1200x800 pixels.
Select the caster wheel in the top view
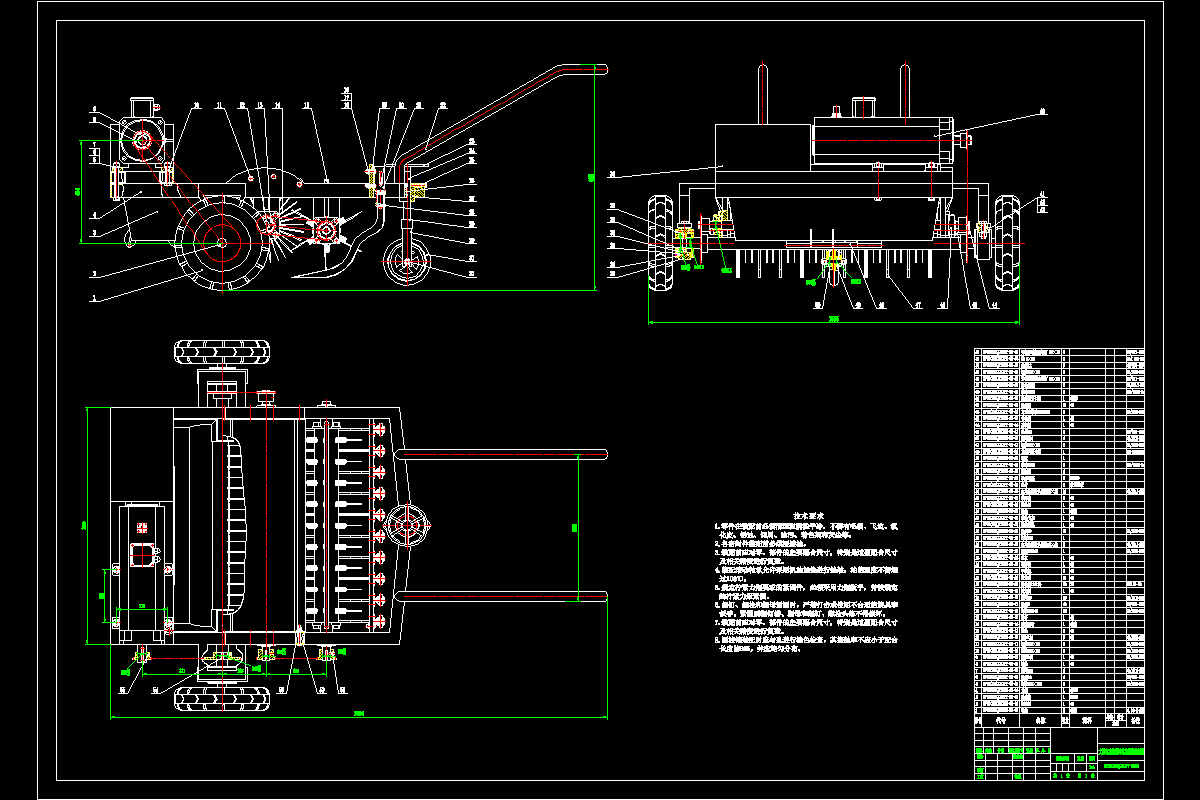(407, 525)
